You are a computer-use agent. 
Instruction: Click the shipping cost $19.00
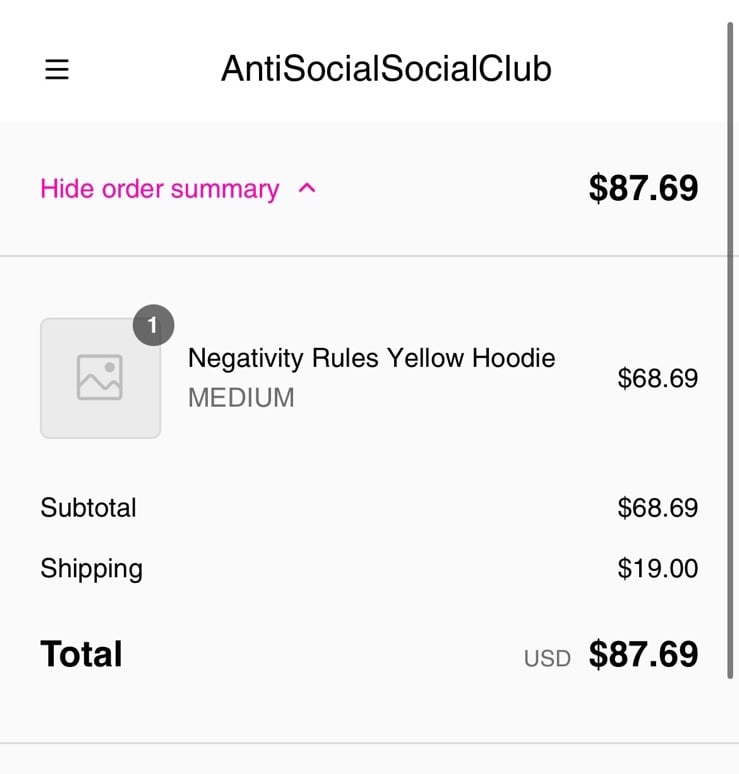click(658, 569)
